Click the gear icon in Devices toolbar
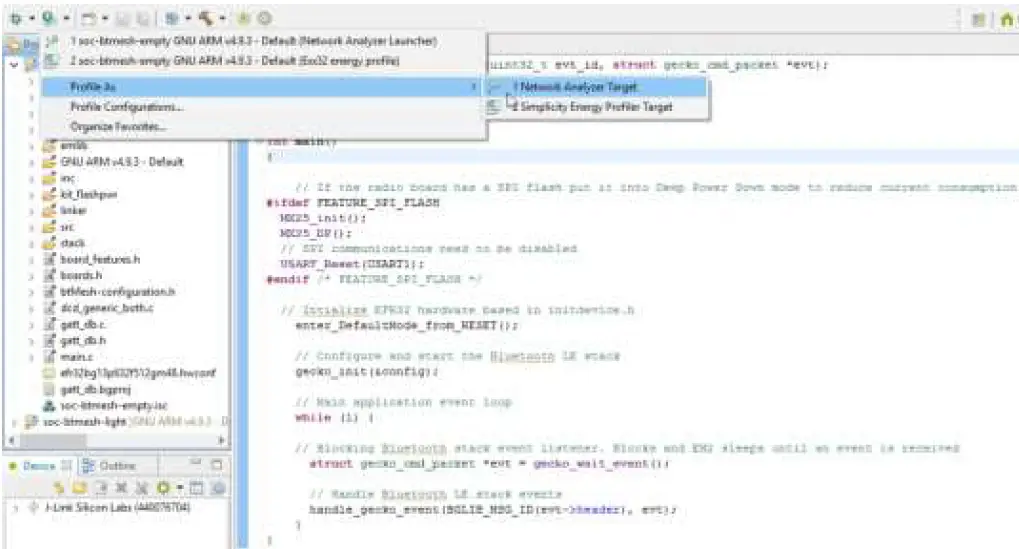1019x549 pixels. coord(163,487)
